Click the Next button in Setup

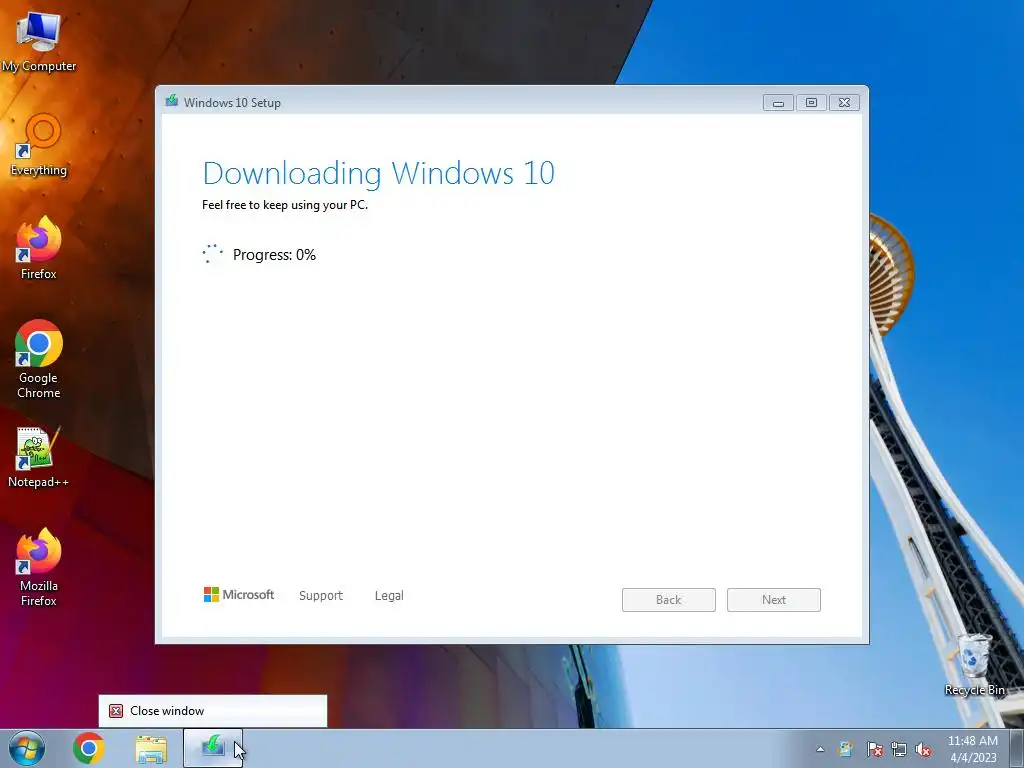point(774,600)
